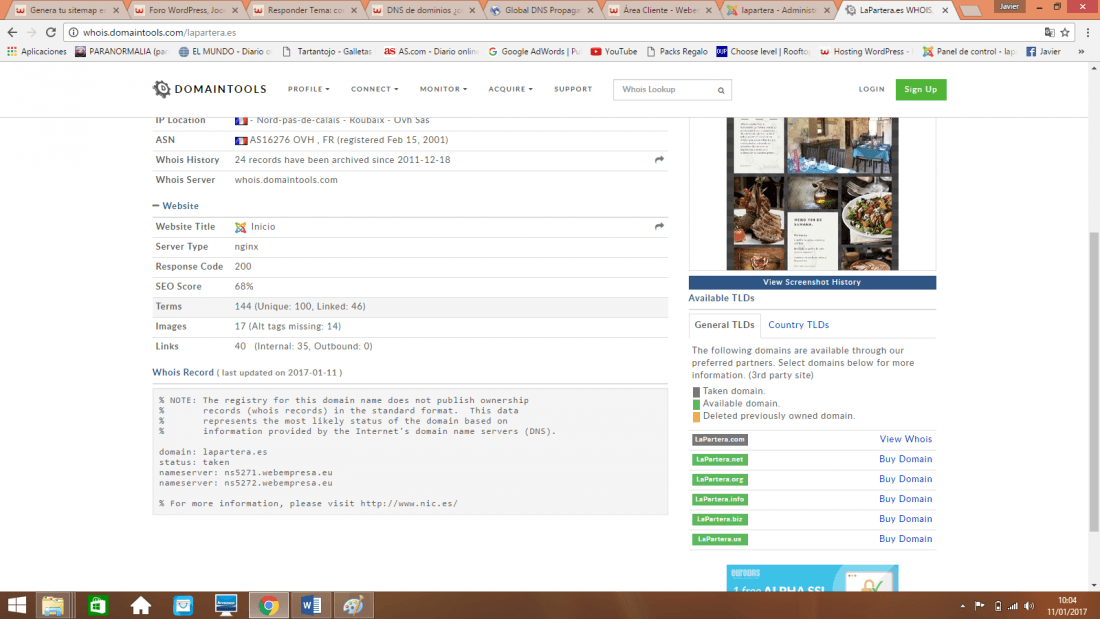Click Buy Domain for LaPartera.us
Image resolution: width=1100 pixels, height=619 pixels.
pos(906,539)
